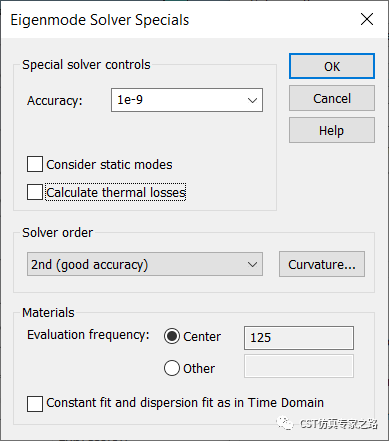Enable the Consider static modes checkbox
The height and width of the screenshot is (441, 389).
[35, 164]
